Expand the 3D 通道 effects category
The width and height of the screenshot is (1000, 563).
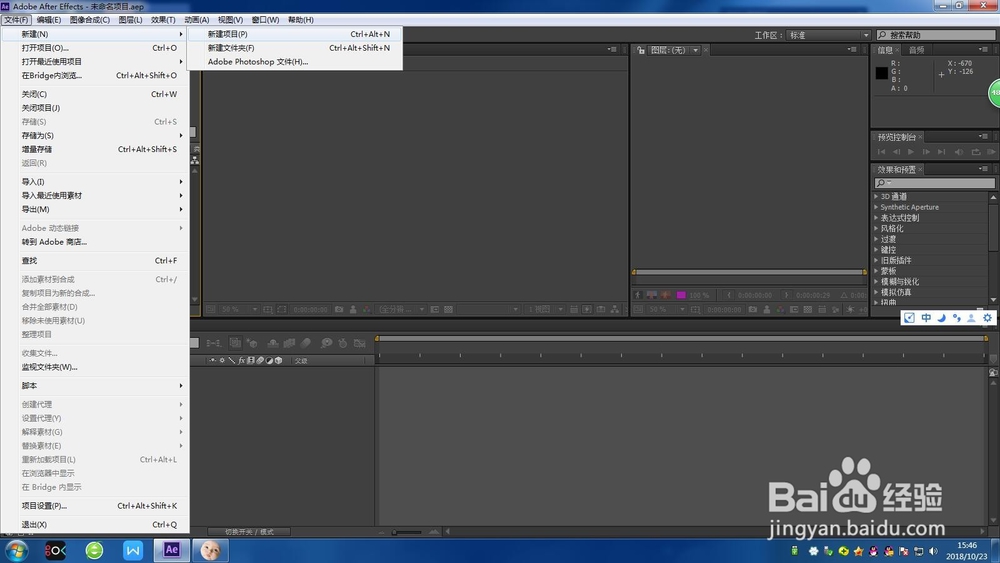pos(876,196)
